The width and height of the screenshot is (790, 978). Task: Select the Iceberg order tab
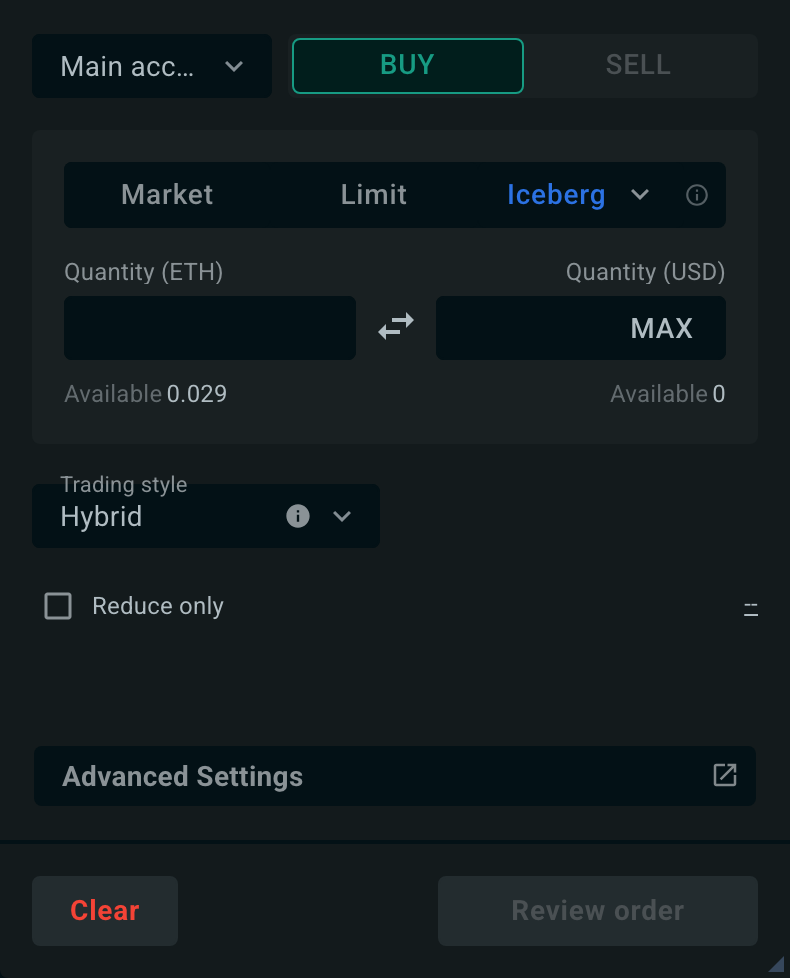[556, 195]
